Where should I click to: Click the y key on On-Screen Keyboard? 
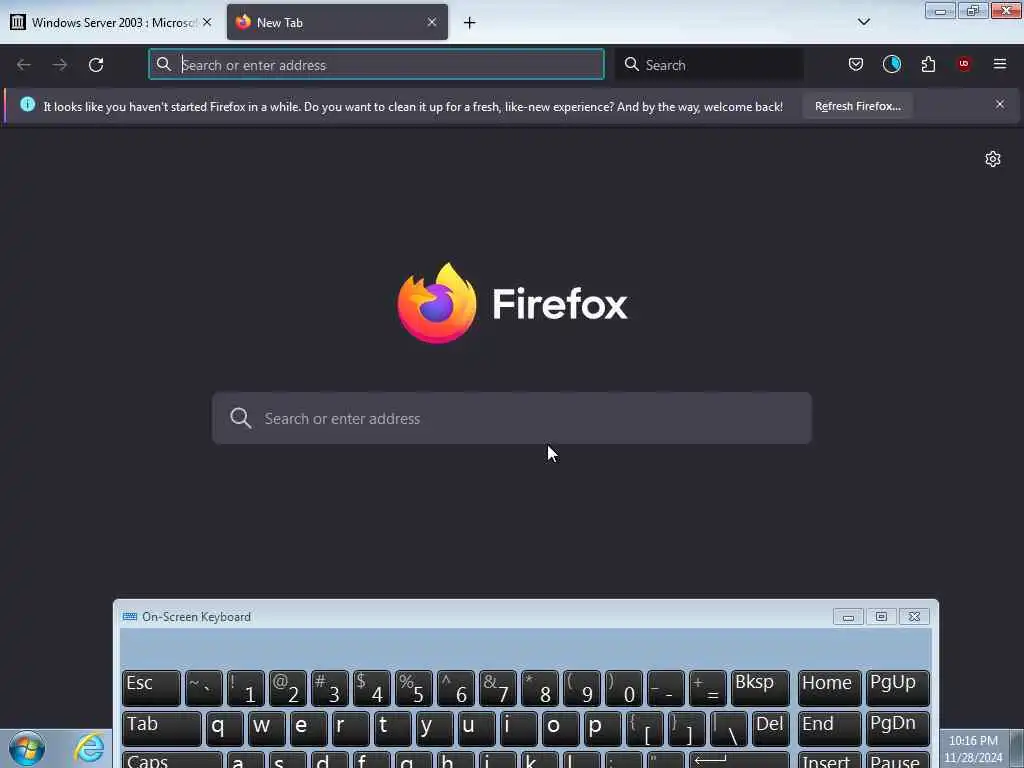434,729
